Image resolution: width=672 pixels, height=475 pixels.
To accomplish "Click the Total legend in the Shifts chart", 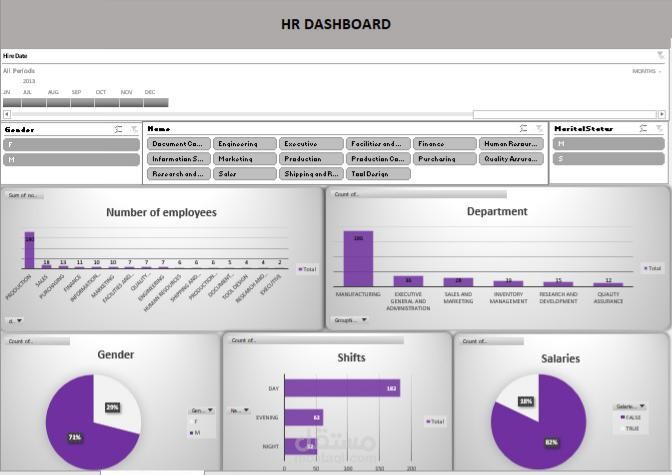I will click(435, 421).
